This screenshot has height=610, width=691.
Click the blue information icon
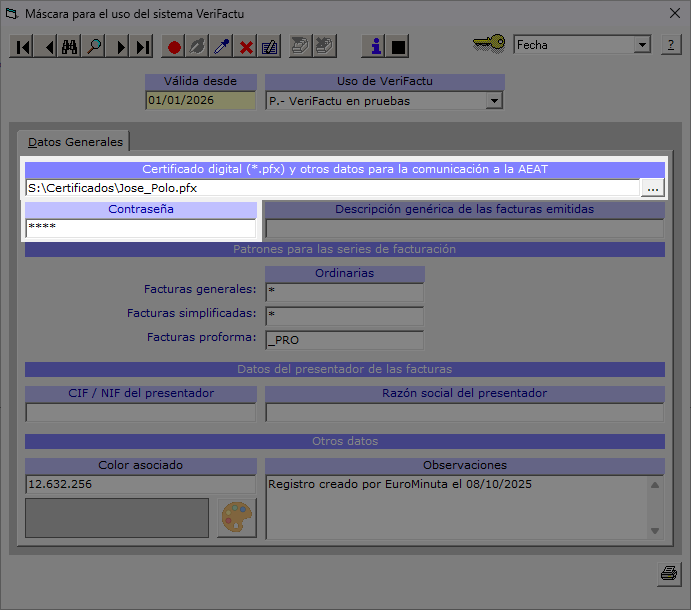pos(375,47)
